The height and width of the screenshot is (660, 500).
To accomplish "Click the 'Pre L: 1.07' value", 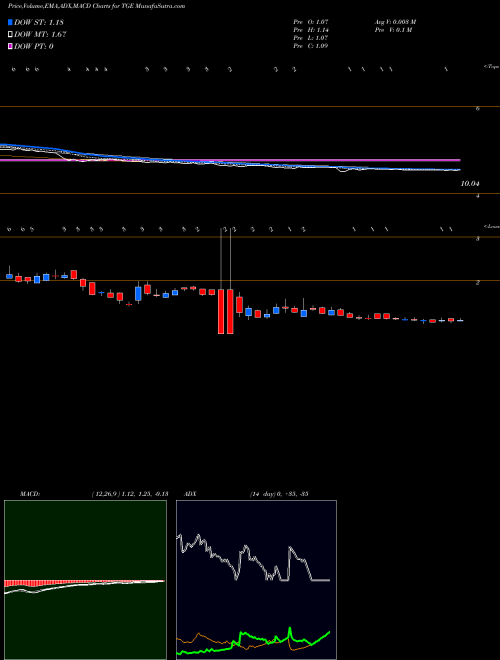I will click(312, 38).
